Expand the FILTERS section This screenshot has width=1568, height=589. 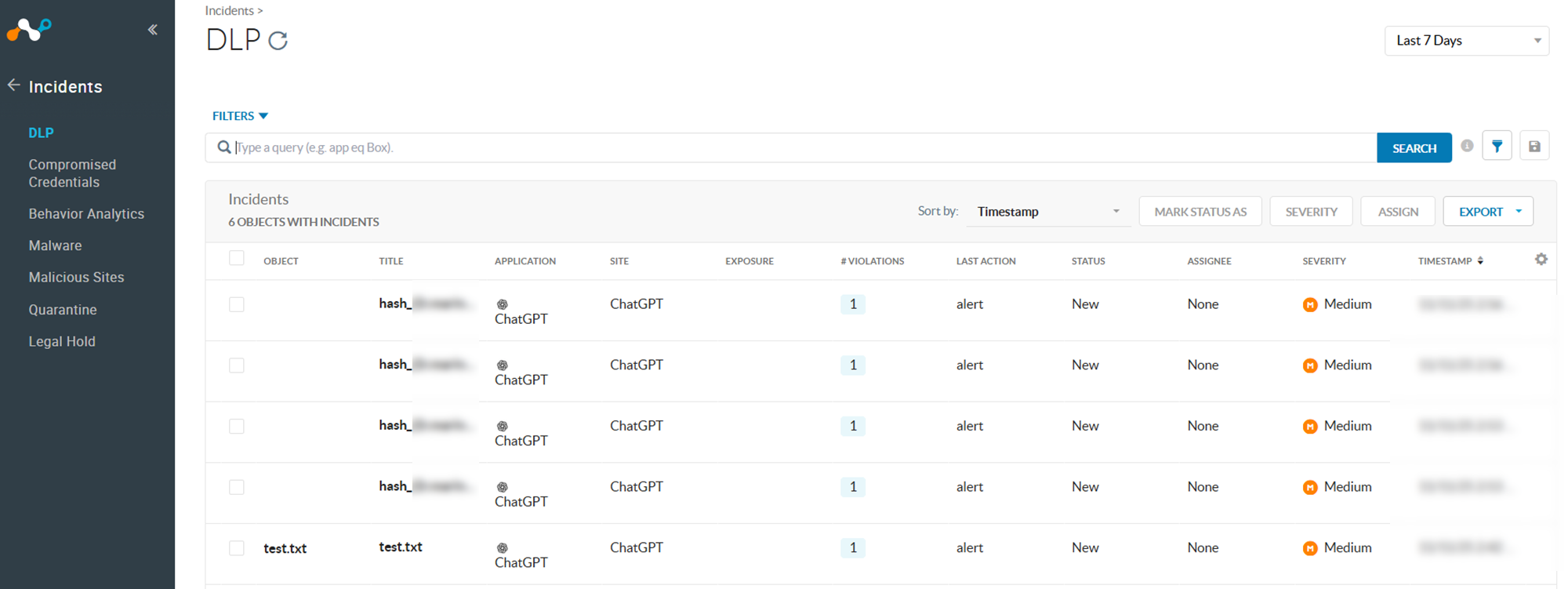(x=240, y=116)
